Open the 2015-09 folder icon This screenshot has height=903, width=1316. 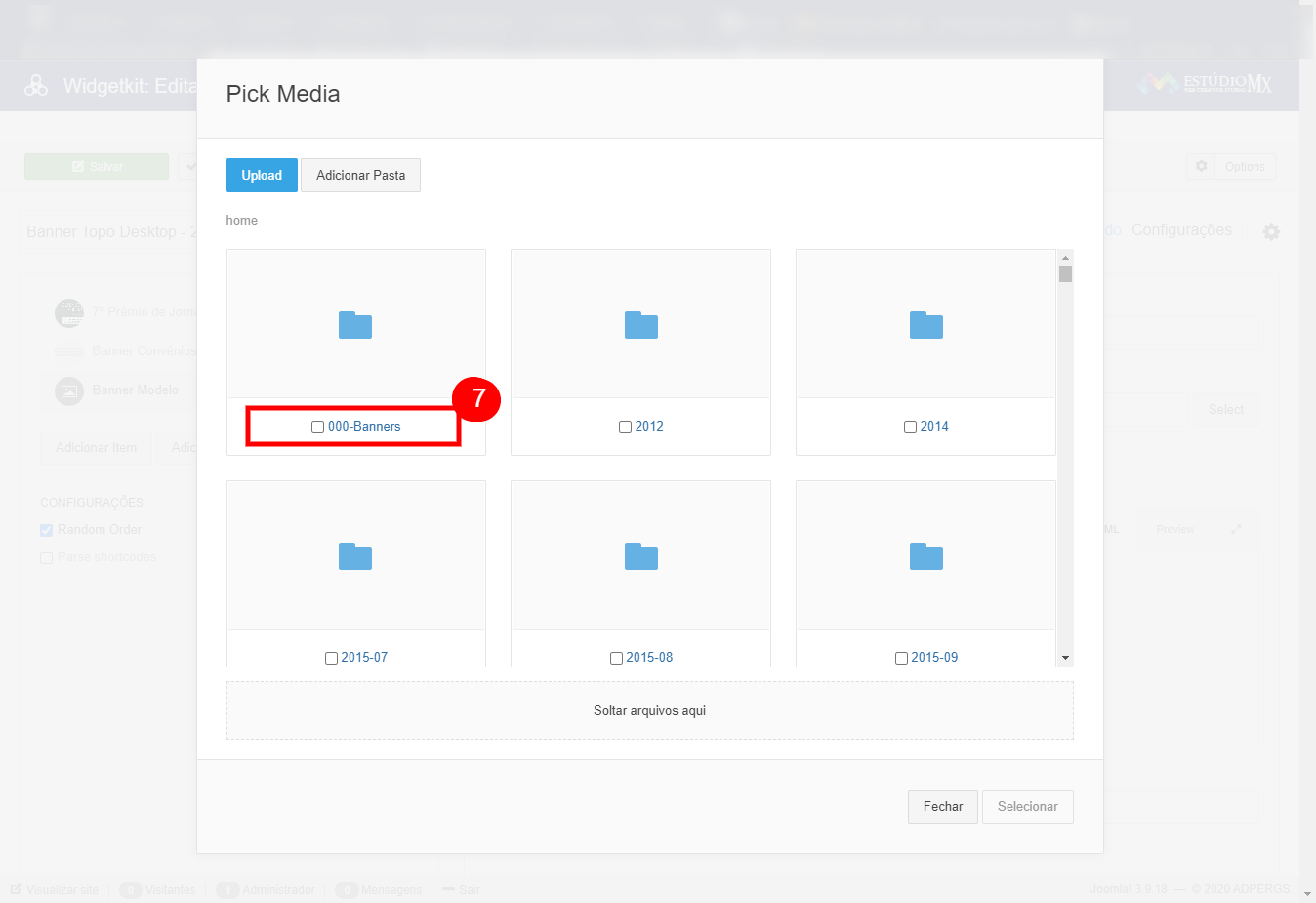coord(925,556)
